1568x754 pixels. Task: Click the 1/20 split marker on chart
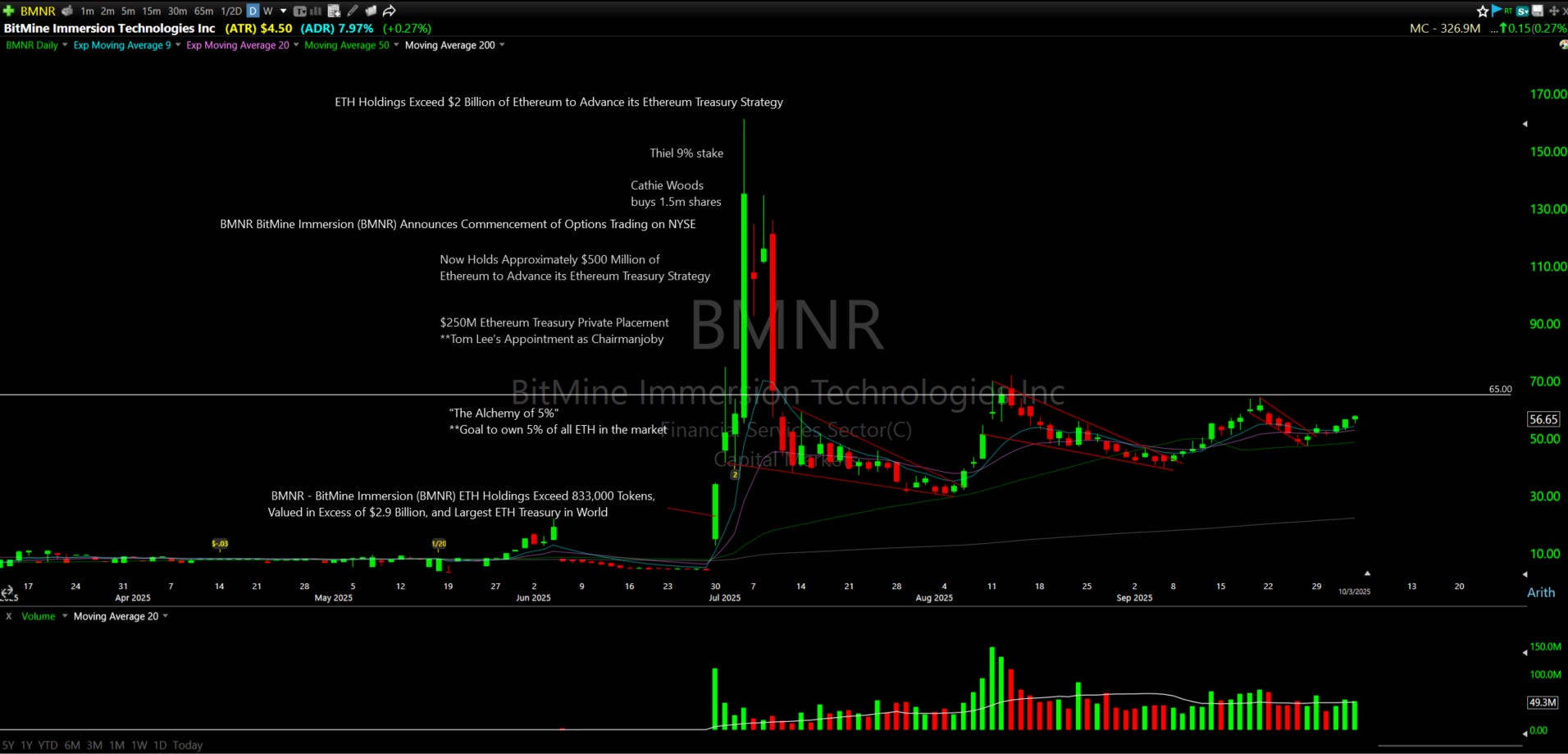(439, 544)
